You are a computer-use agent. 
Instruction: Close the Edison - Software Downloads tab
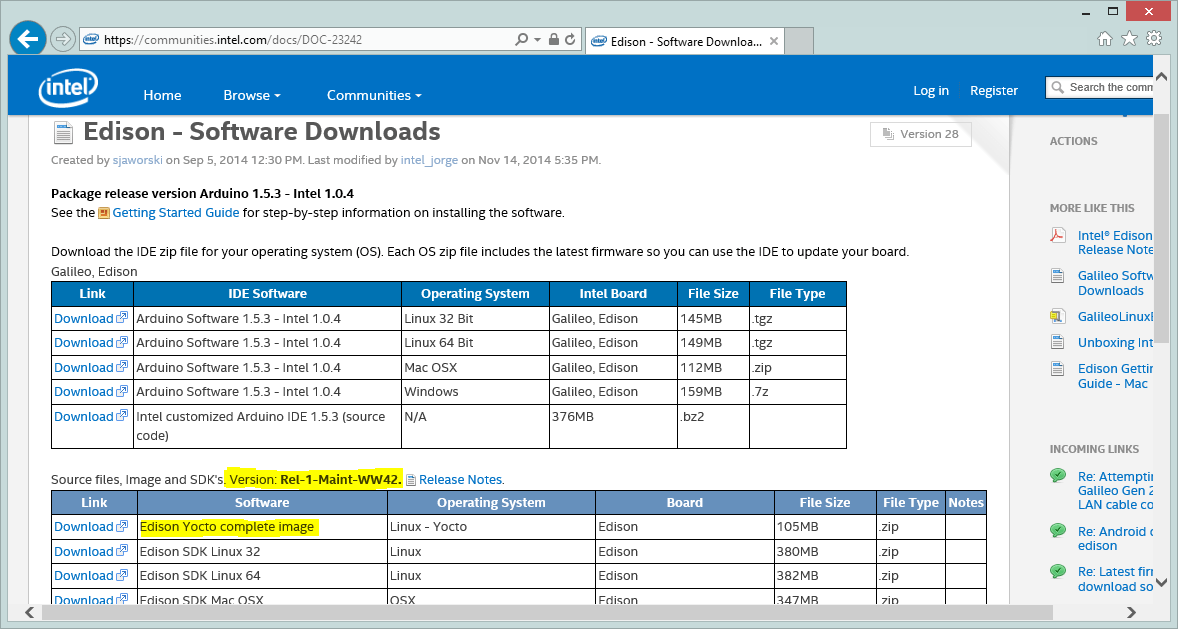pyautogui.click(x=774, y=41)
